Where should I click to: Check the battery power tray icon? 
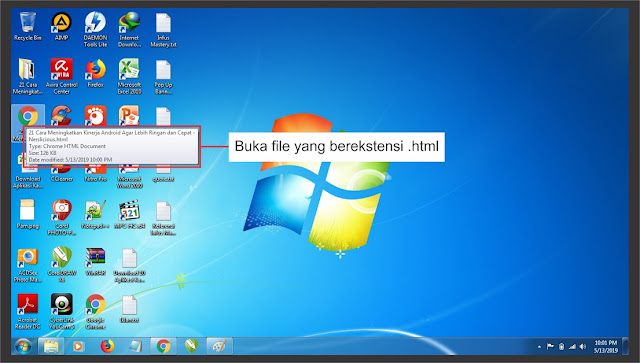561,347
